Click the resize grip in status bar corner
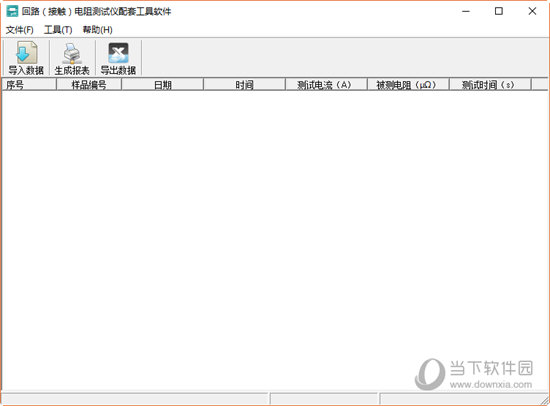The height and width of the screenshot is (406, 550). [544, 400]
